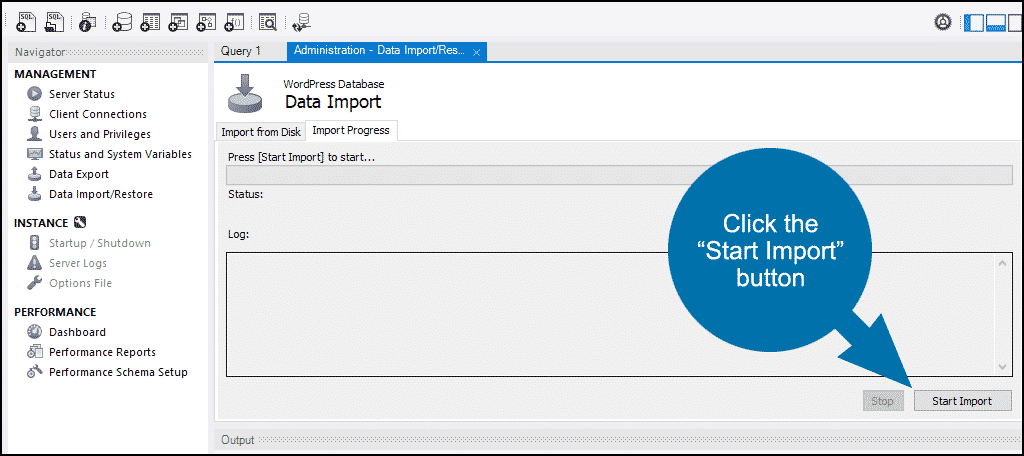Open preferences gear icon

pyautogui.click(x=942, y=22)
